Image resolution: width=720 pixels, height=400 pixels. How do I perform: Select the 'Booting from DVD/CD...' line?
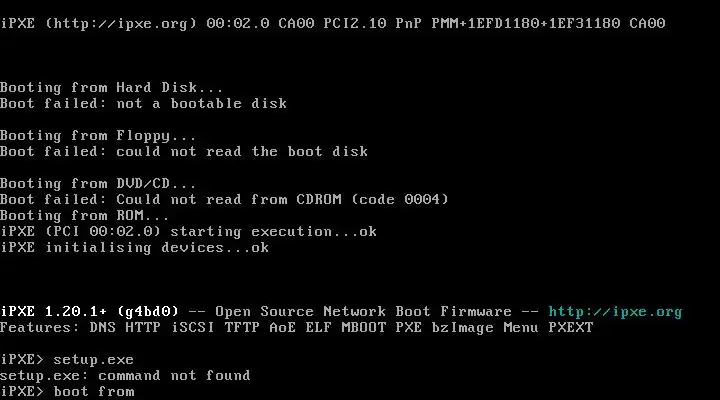point(98,184)
